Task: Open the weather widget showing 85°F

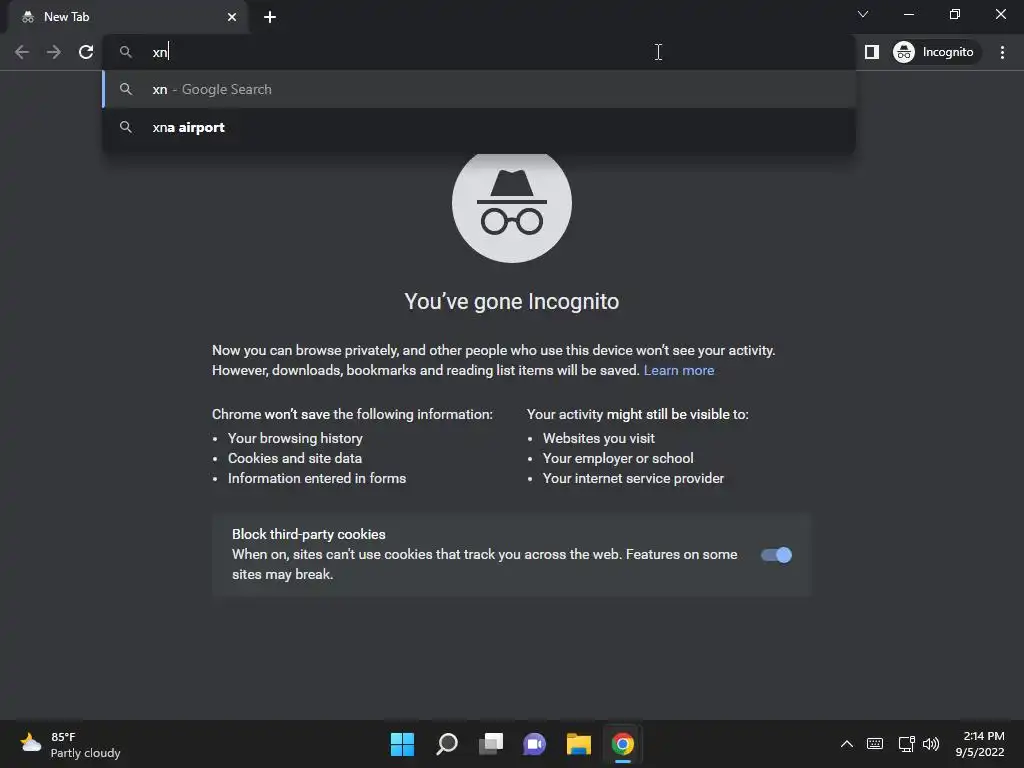Action: 71,744
